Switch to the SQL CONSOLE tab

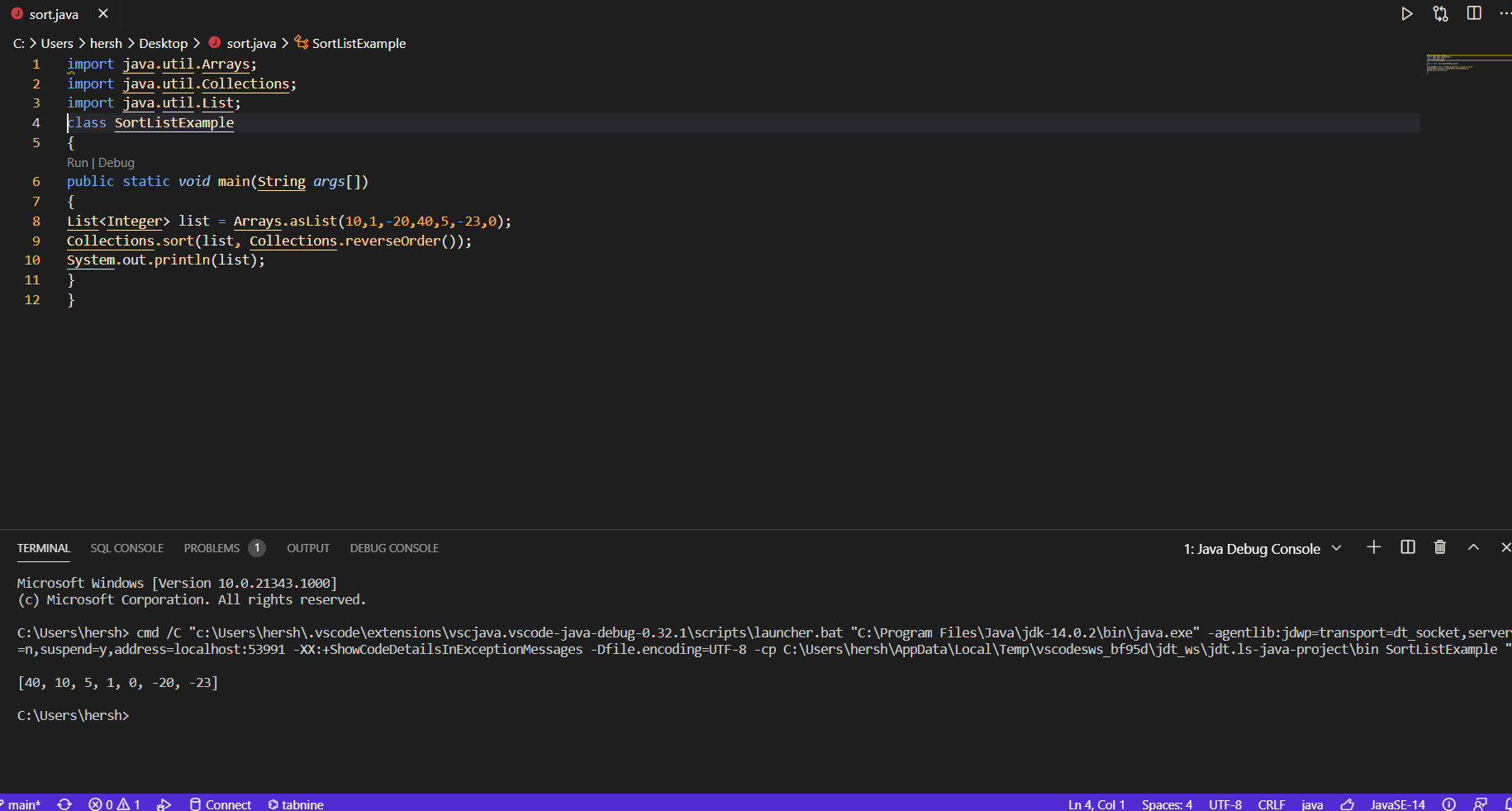coord(127,548)
